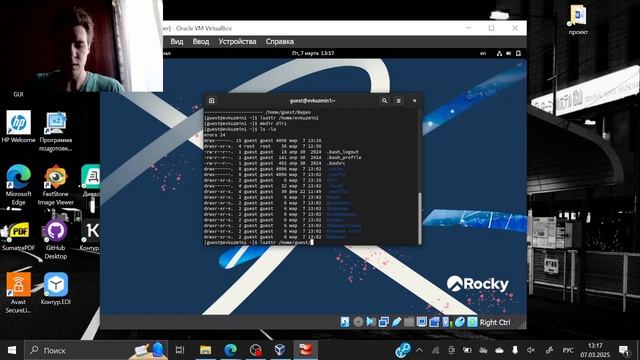Click the Поиск search box on taskbar
This screenshot has width=640, height=360.
(x=96, y=350)
